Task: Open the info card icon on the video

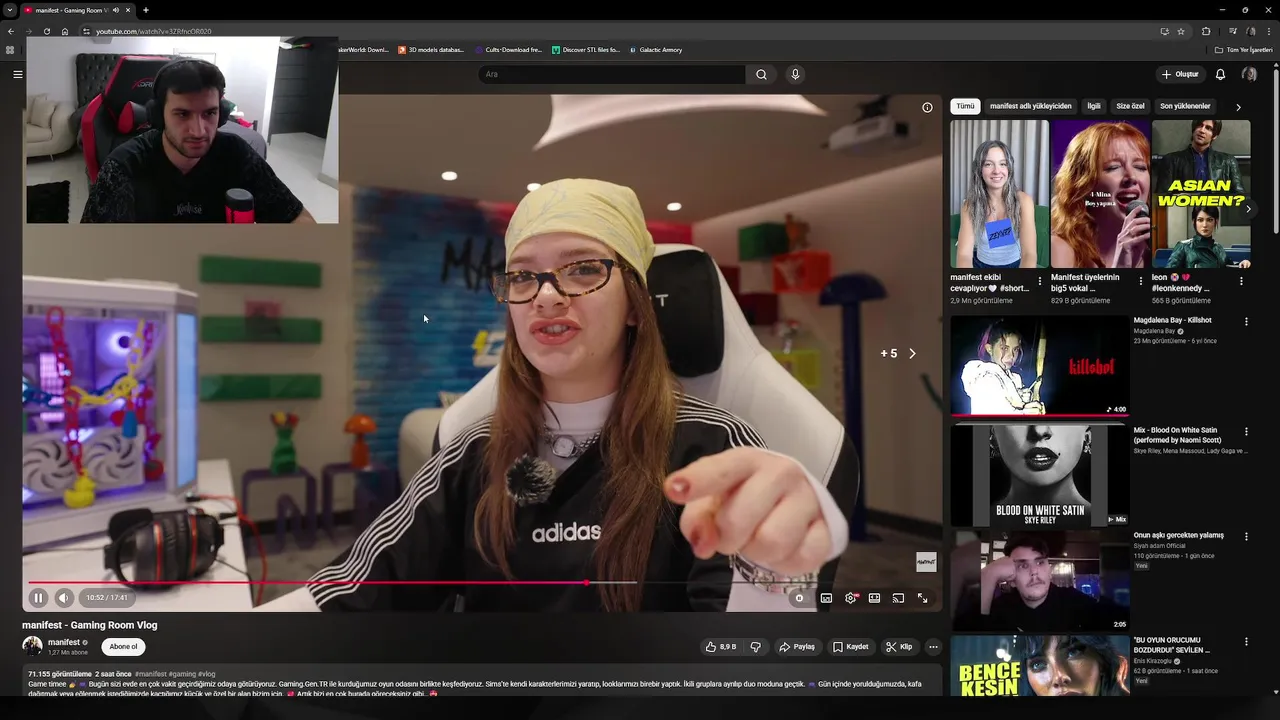Action: point(927,107)
